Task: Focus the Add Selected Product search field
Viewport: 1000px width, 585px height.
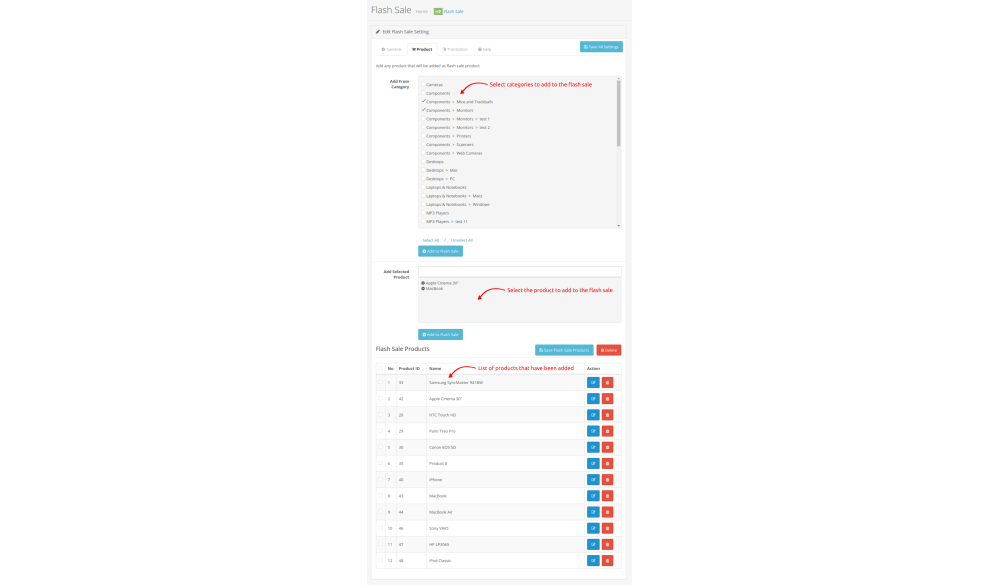Action: (x=519, y=271)
